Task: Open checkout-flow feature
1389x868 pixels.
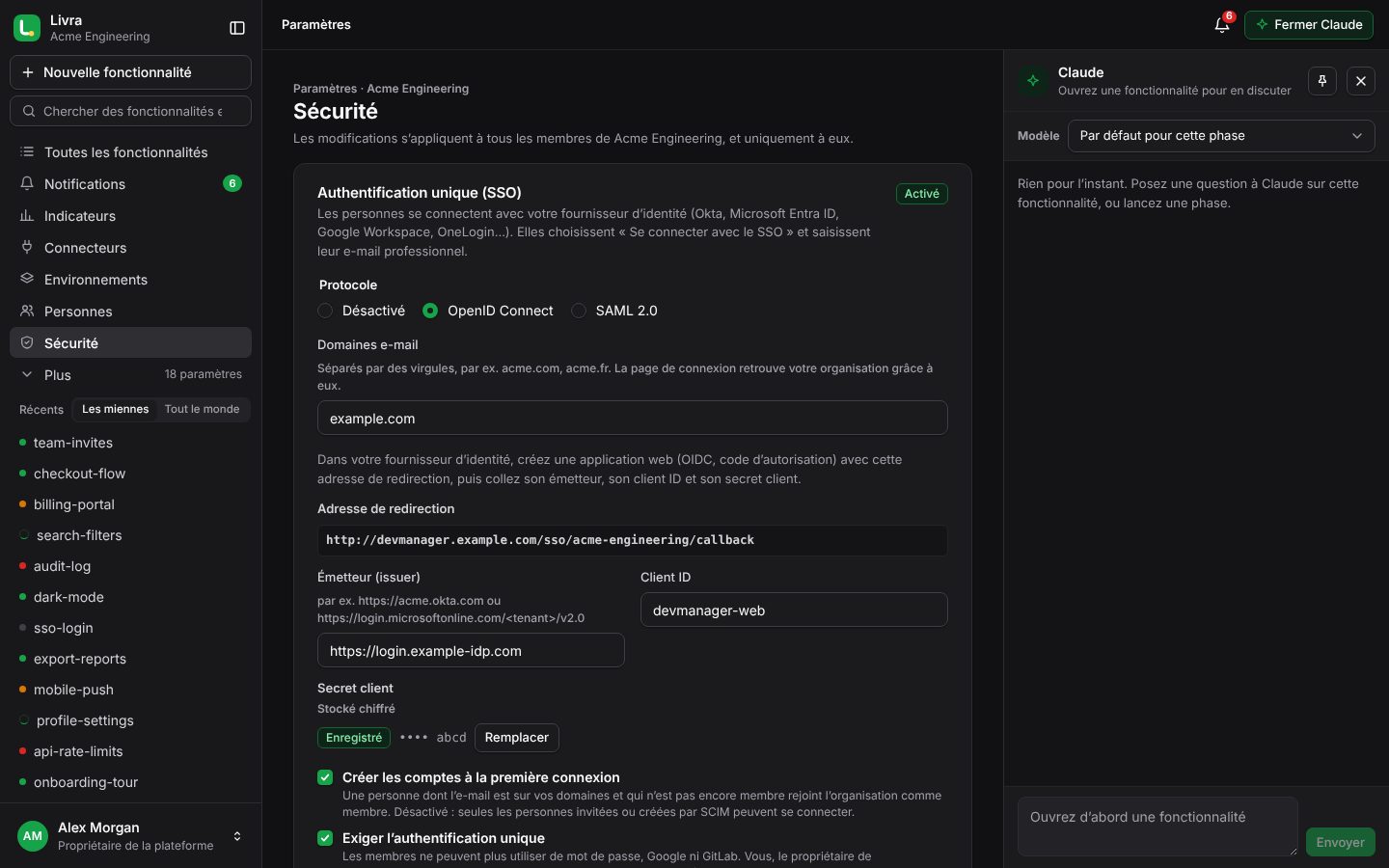Action: 130,474
